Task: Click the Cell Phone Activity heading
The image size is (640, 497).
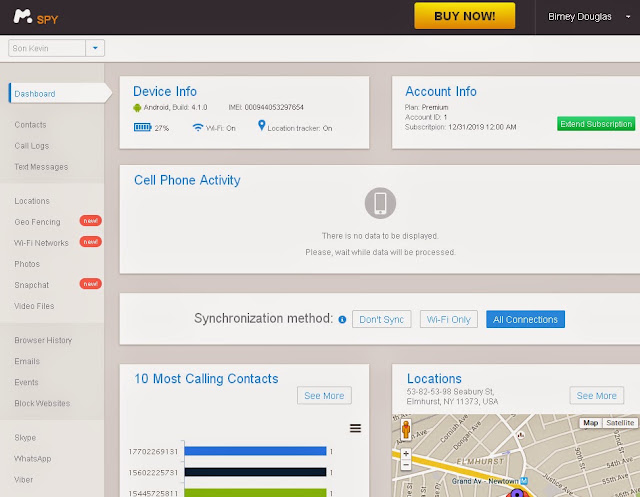Action: pyautogui.click(x=187, y=180)
